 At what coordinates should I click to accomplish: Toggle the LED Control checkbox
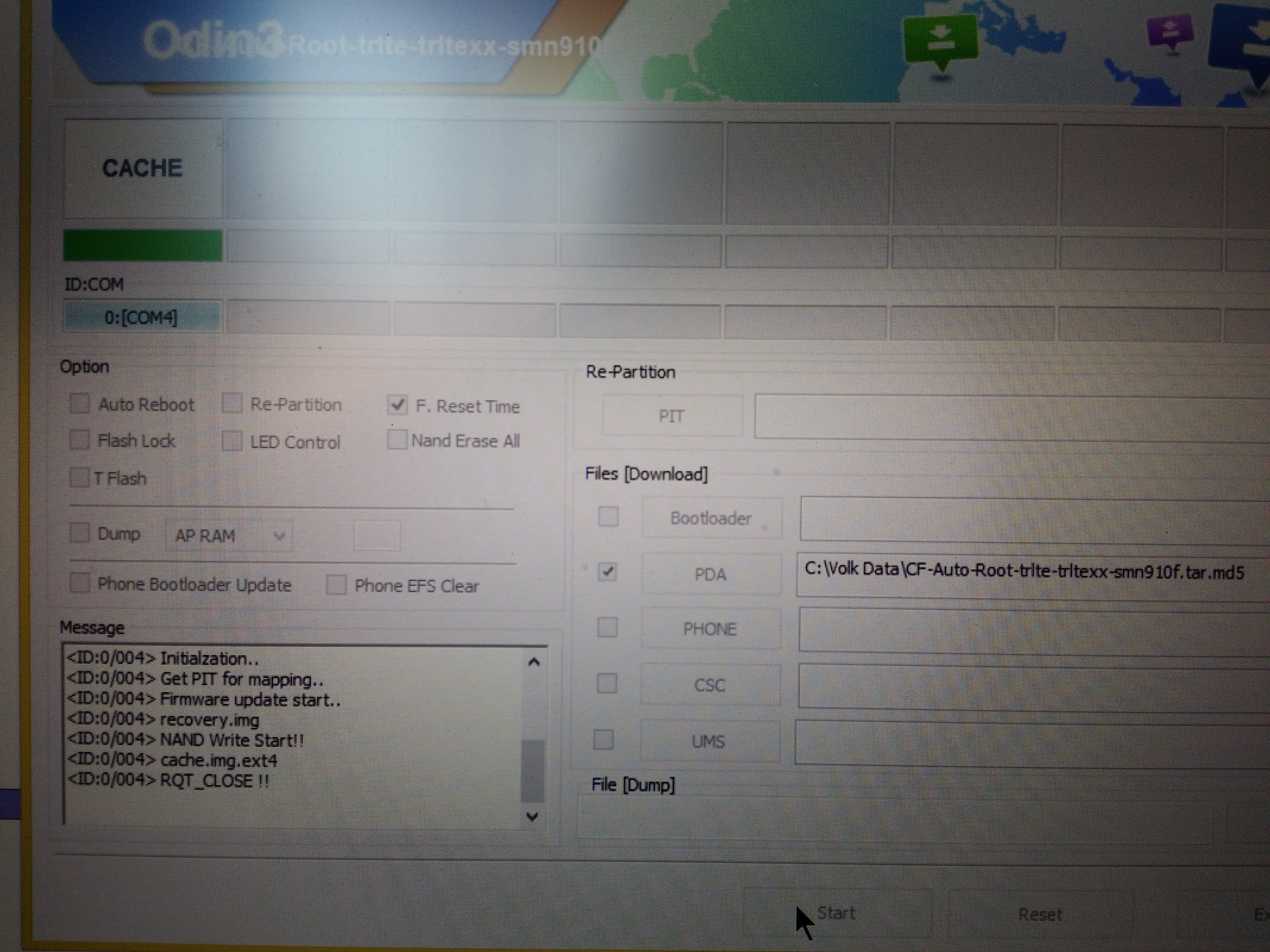232,441
